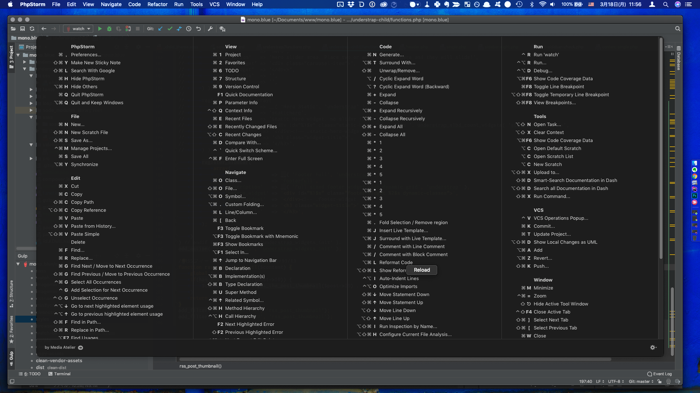Click the 'Preferences...' shortcut entry

pos(86,54)
